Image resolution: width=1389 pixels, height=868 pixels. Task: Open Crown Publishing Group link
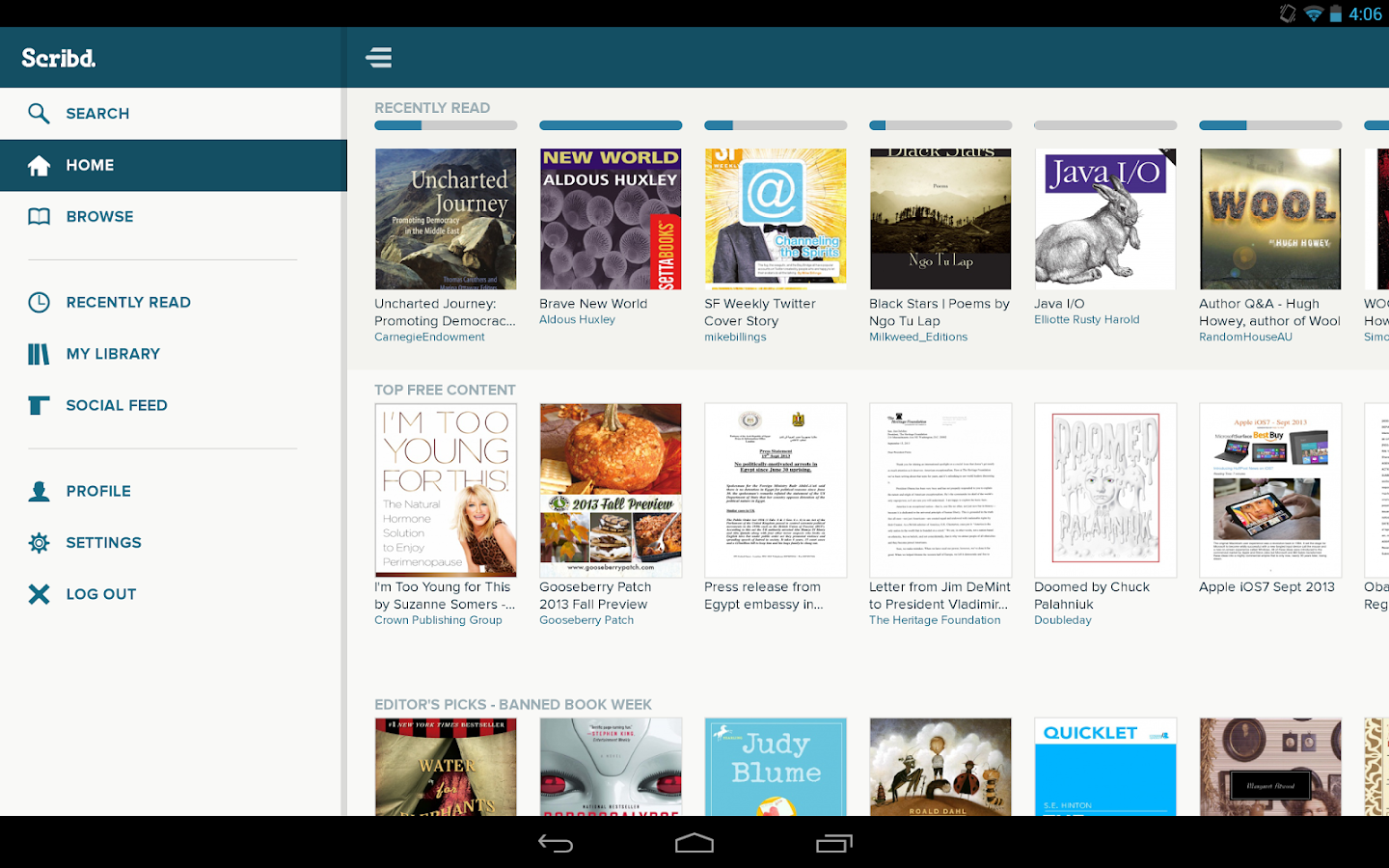click(438, 621)
